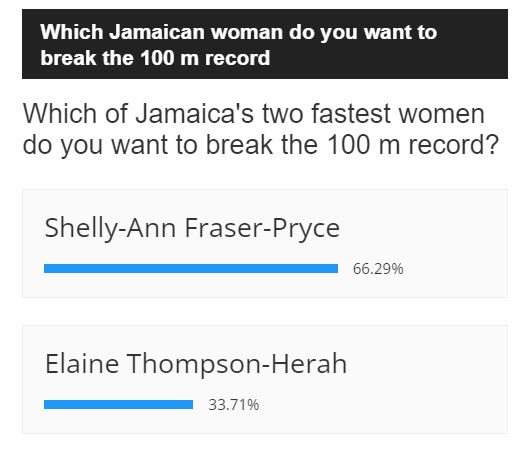Click the 33.71% percentage label
Image resolution: width=514 pixels, height=460 pixels.
click(234, 405)
